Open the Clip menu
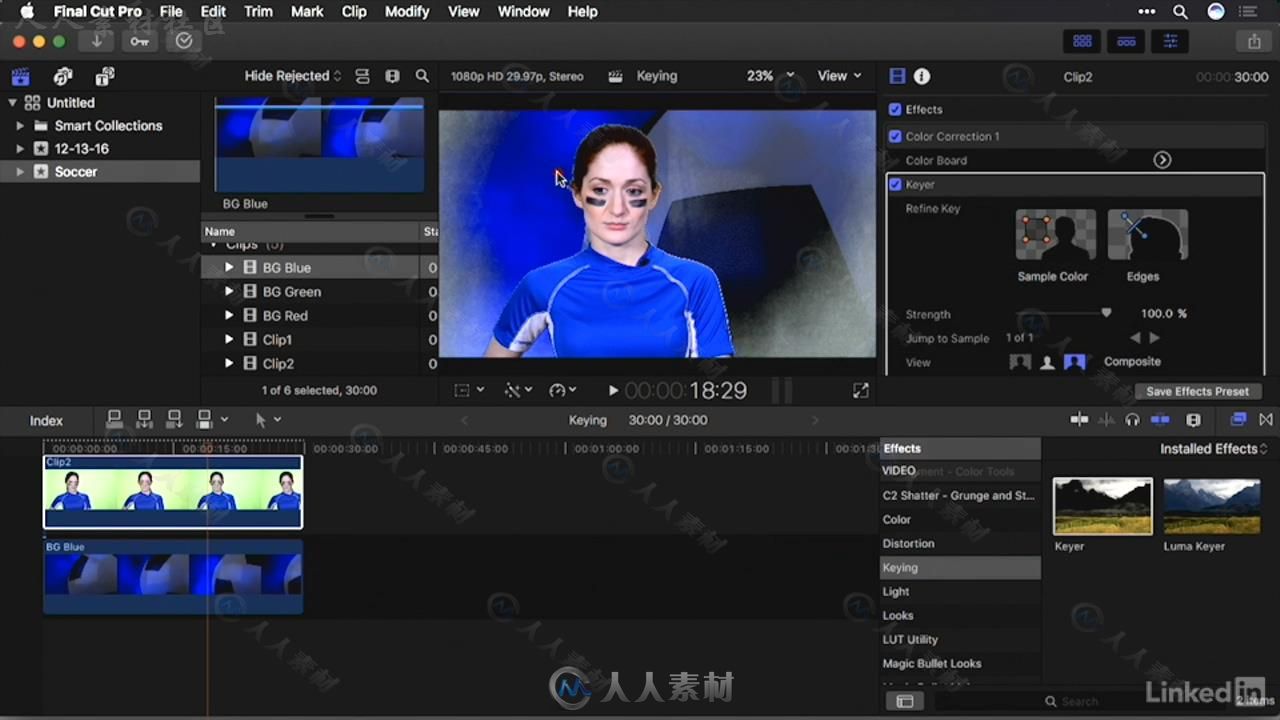The image size is (1280, 720). click(354, 12)
